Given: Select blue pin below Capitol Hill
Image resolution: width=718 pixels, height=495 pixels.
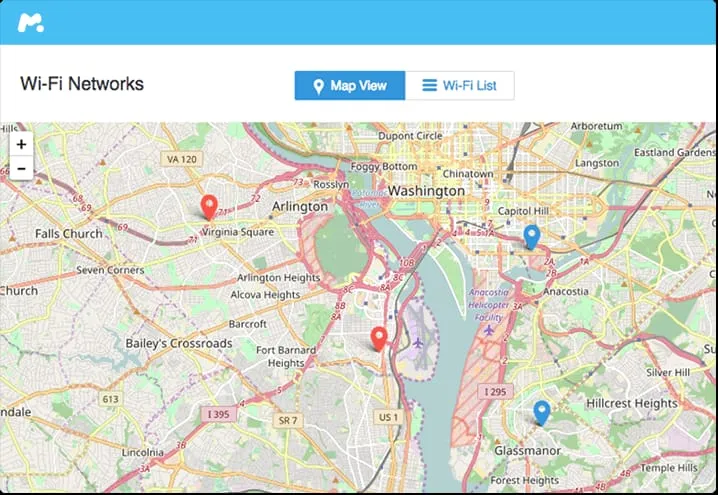Looking at the screenshot, I should coord(532,237).
